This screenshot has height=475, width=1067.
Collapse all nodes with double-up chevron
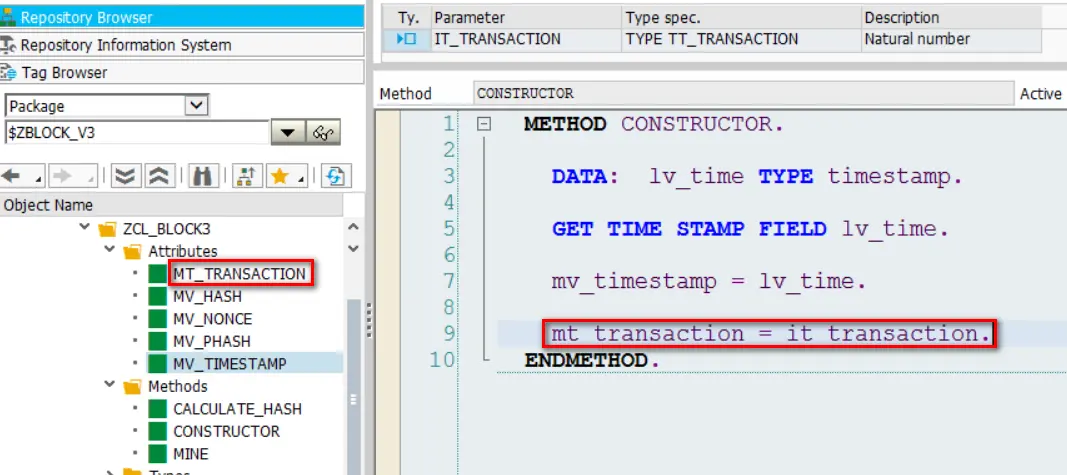159,176
